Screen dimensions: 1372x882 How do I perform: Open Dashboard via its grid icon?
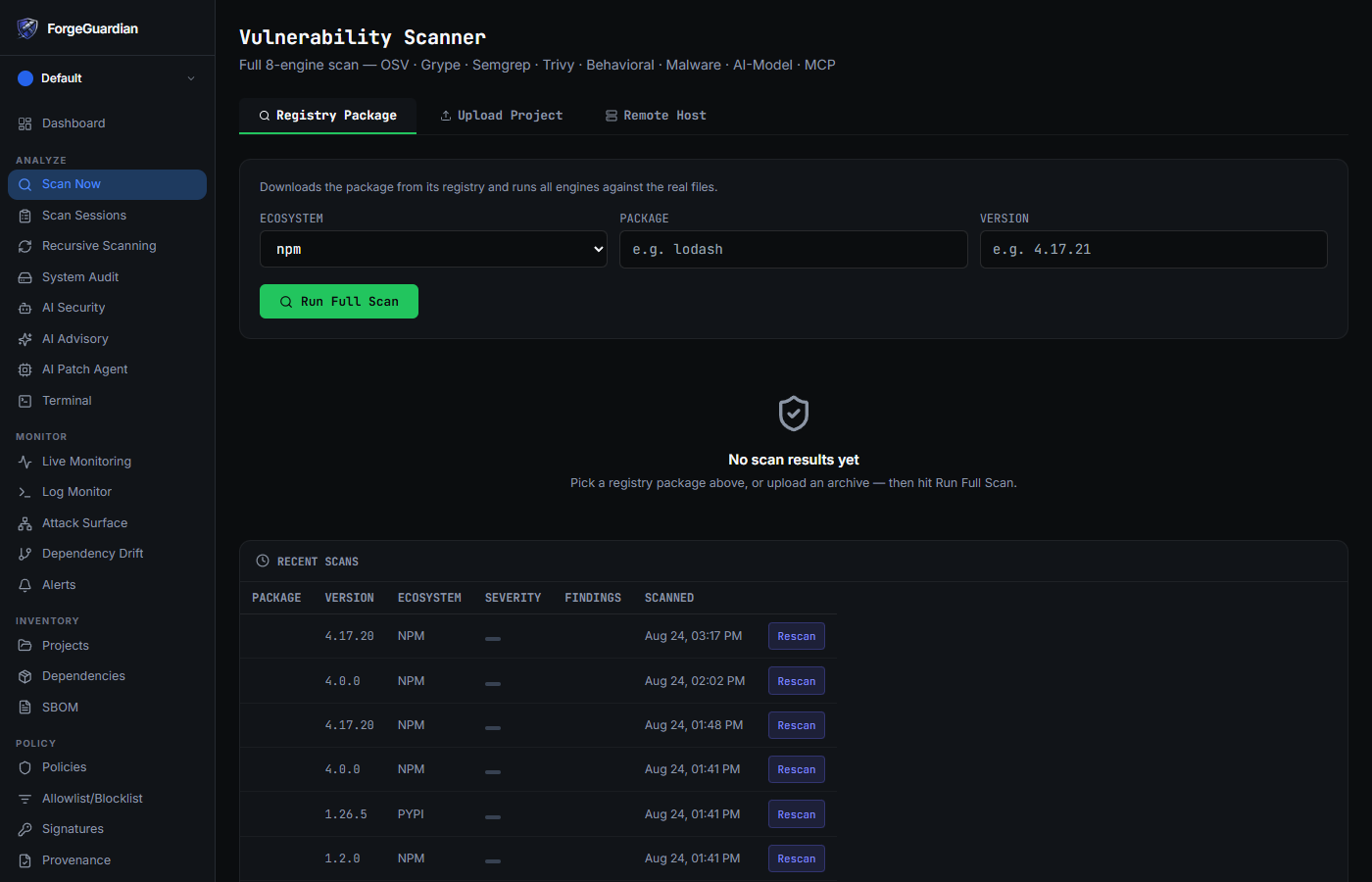[25, 123]
